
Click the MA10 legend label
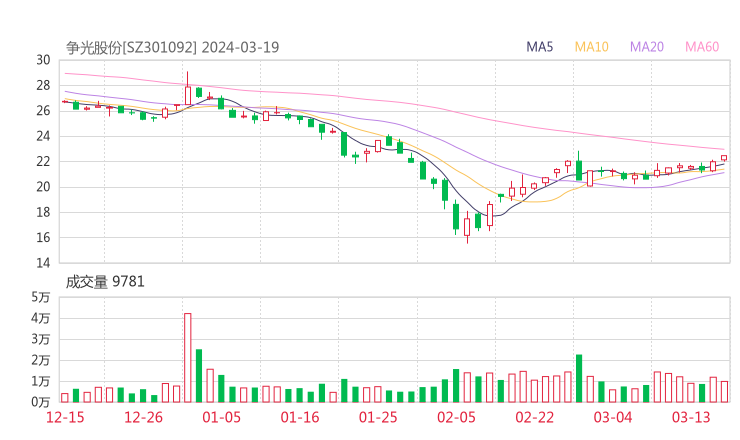point(591,47)
